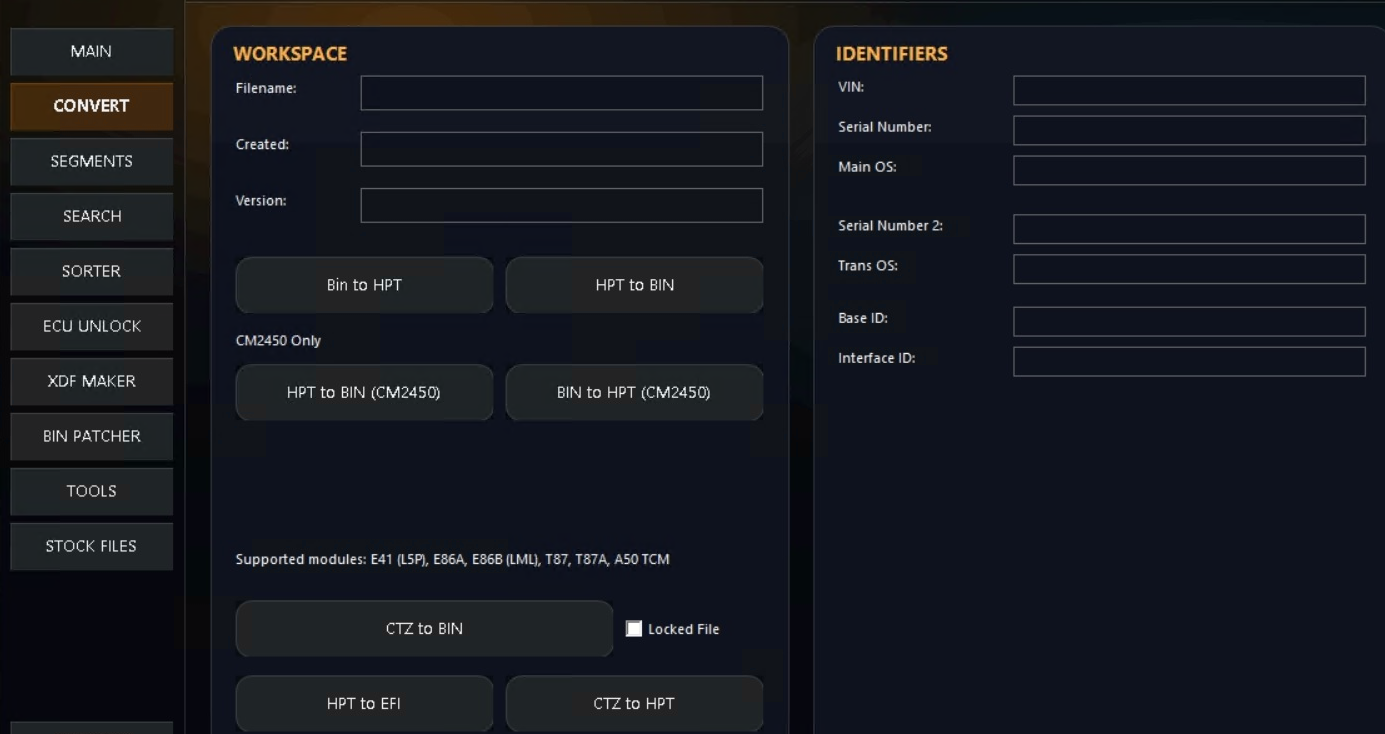Go to STOCK FILES
Viewport: 1385px width, 734px height.
point(91,546)
